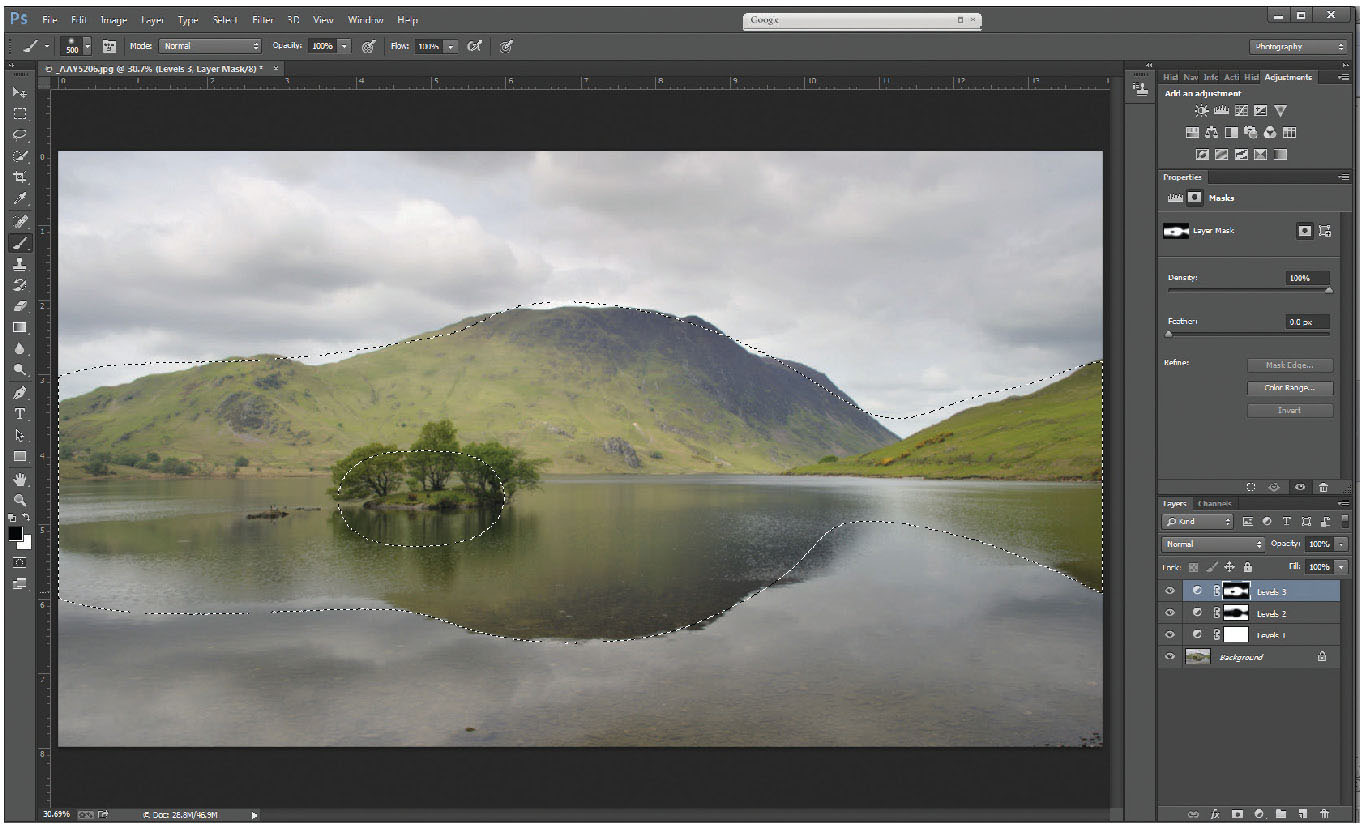Switch to the Nav panel tab

point(1191,77)
